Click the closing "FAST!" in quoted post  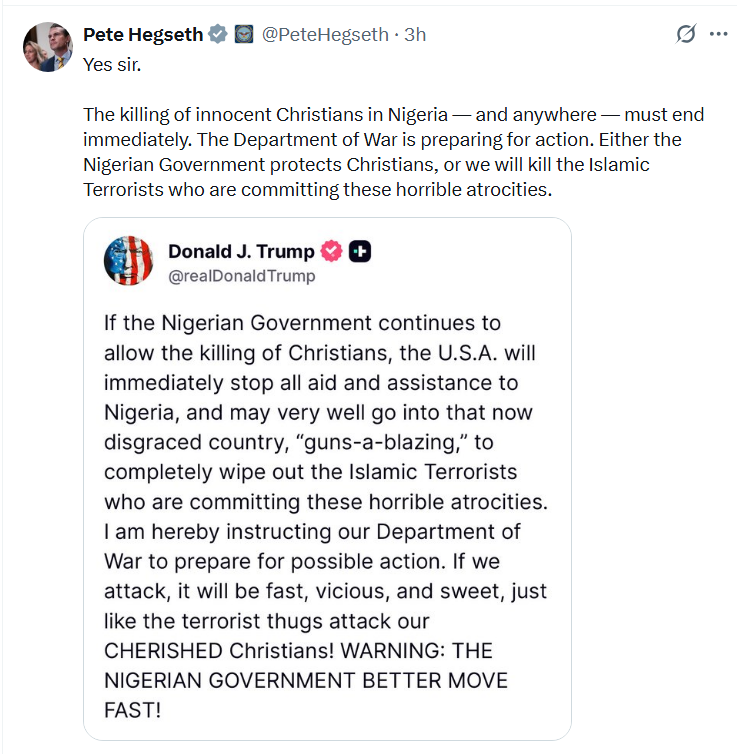click(x=132, y=710)
